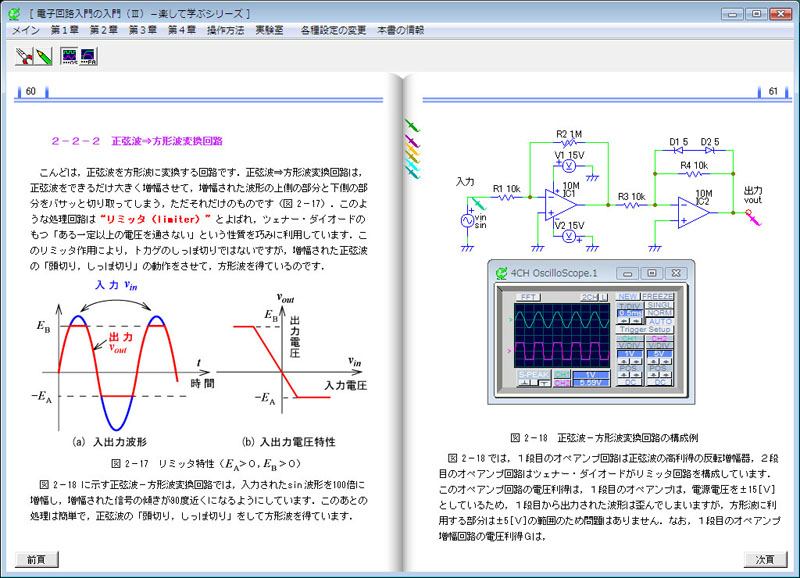
Task: Decrease T/DIV with left arrow
Action: pos(623,320)
